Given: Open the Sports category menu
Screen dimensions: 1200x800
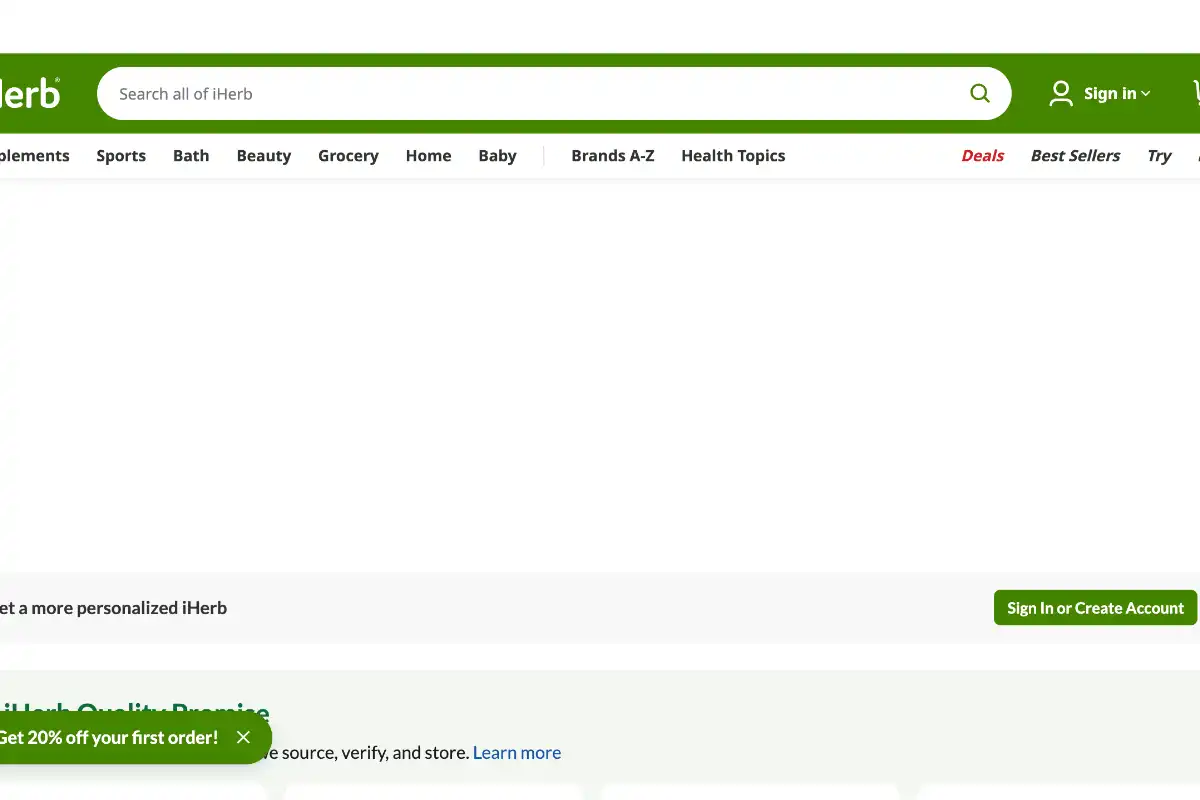Looking at the screenshot, I should pyautogui.click(x=121, y=156).
